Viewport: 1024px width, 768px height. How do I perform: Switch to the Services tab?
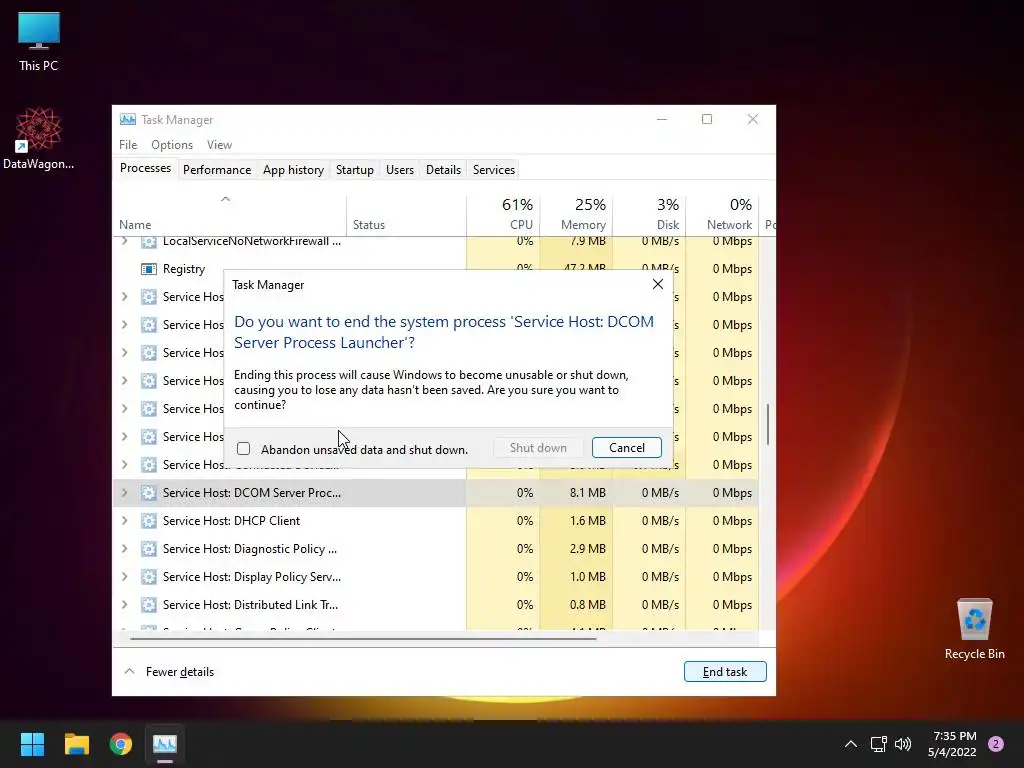[x=494, y=170]
